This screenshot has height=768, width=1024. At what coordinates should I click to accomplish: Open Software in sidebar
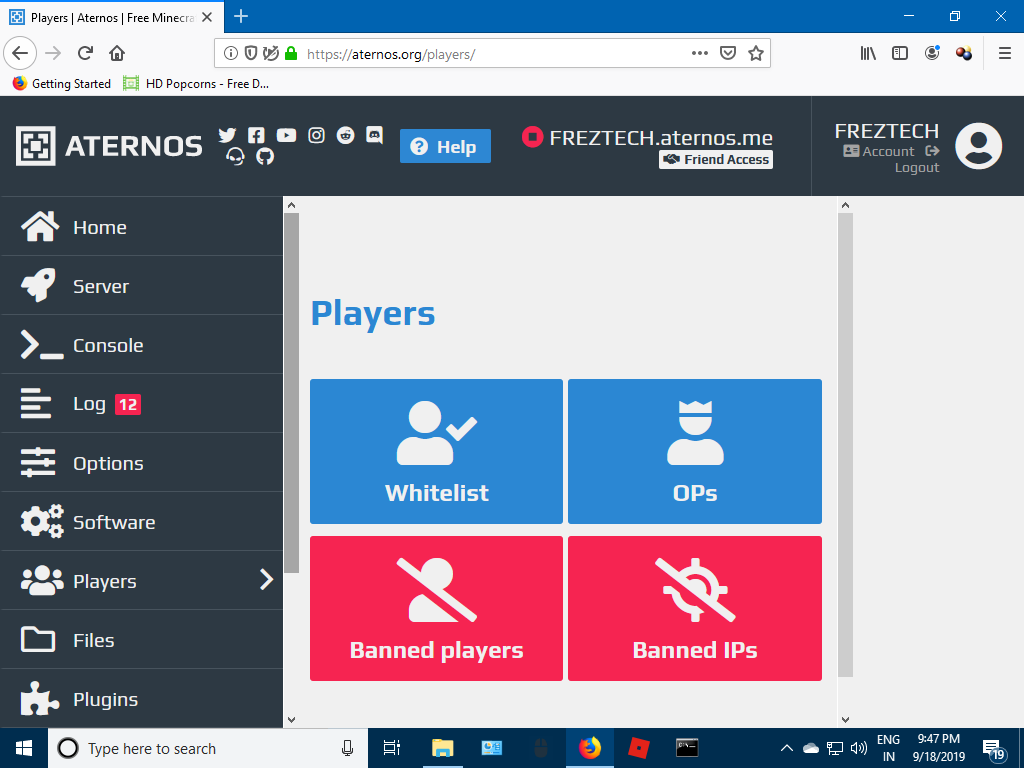tap(142, 522)
